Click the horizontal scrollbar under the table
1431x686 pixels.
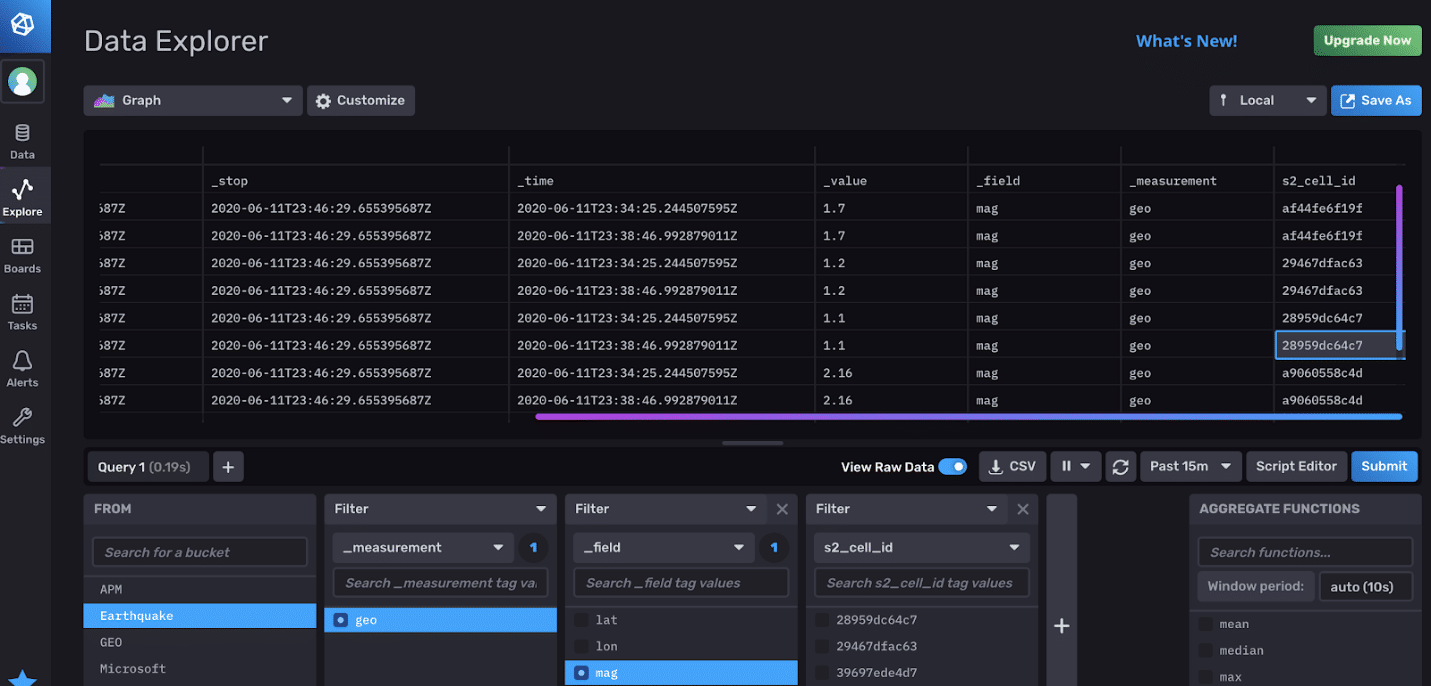click(x=968, y=416)
